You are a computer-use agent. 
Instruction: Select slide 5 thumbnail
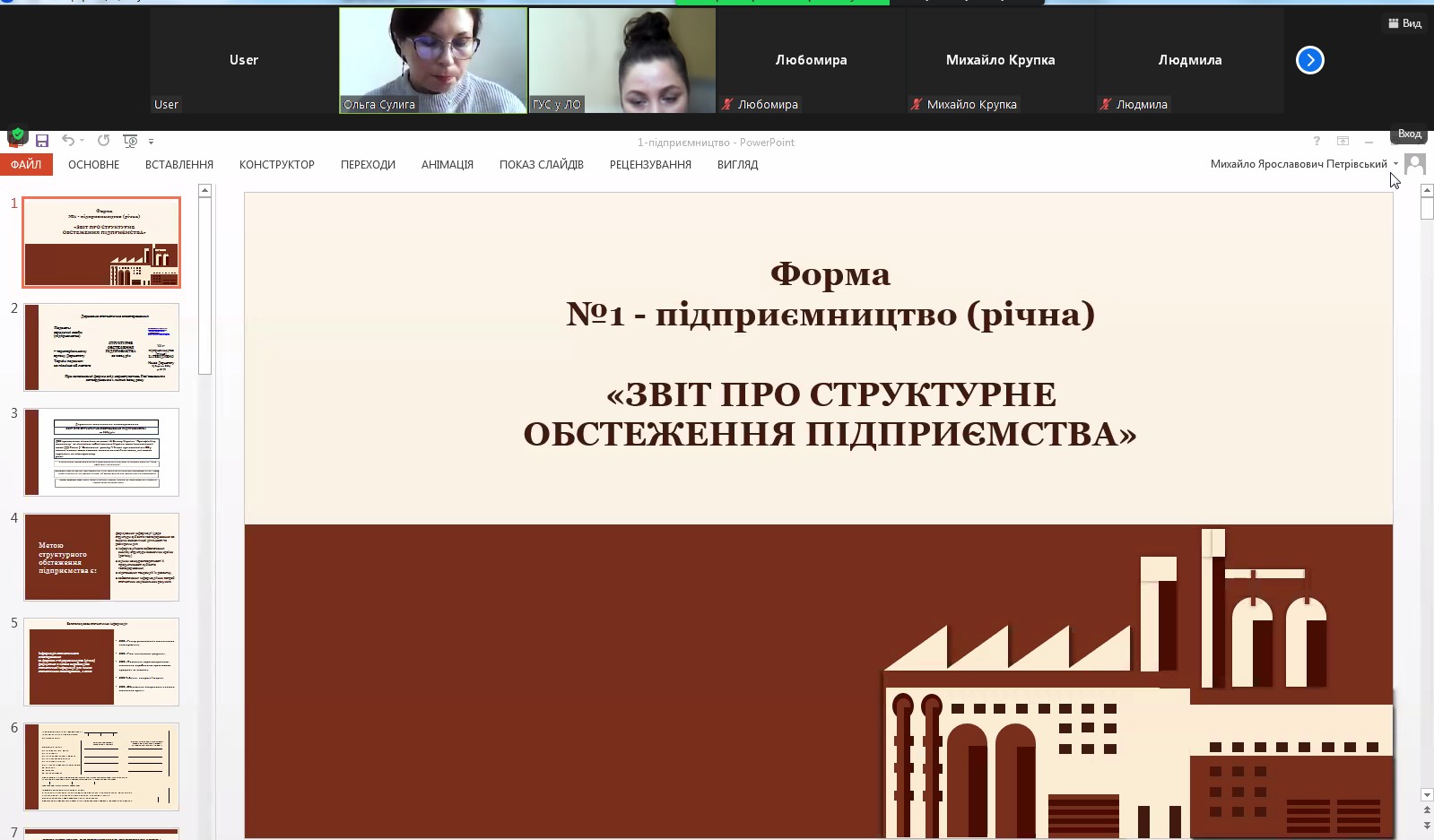tap(101, 662)
